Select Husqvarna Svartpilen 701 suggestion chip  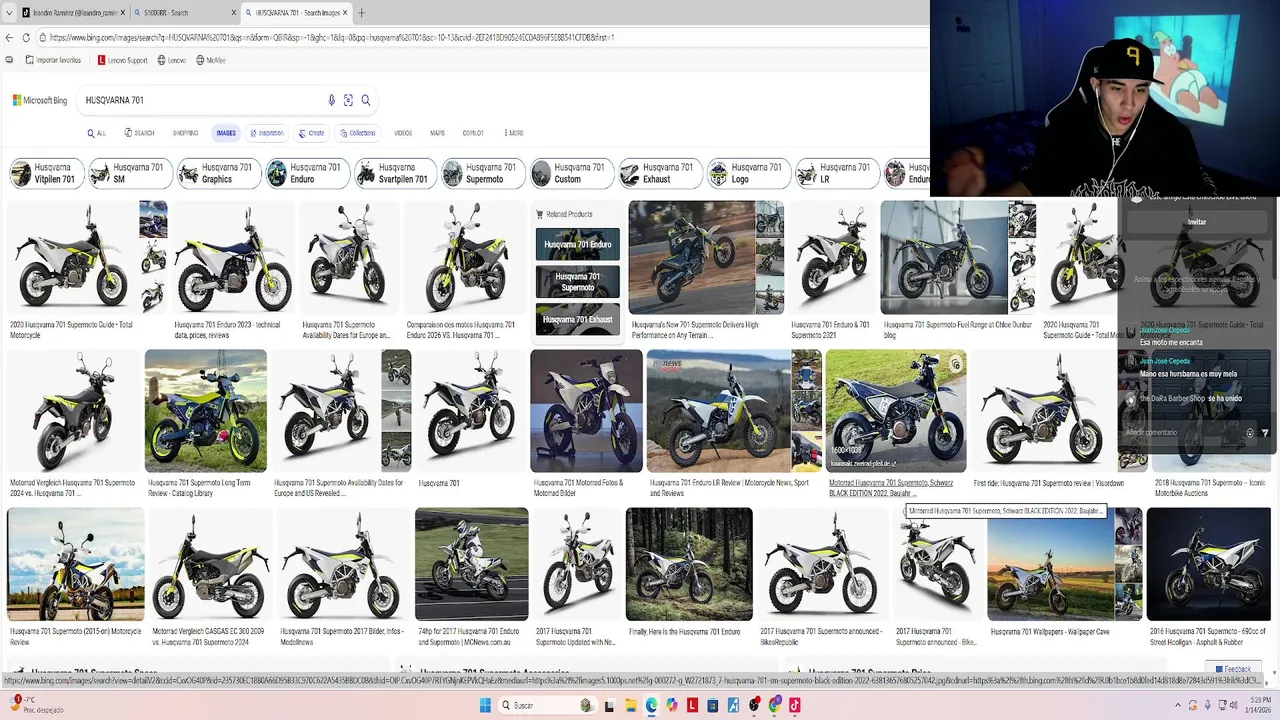pos(394,174)
